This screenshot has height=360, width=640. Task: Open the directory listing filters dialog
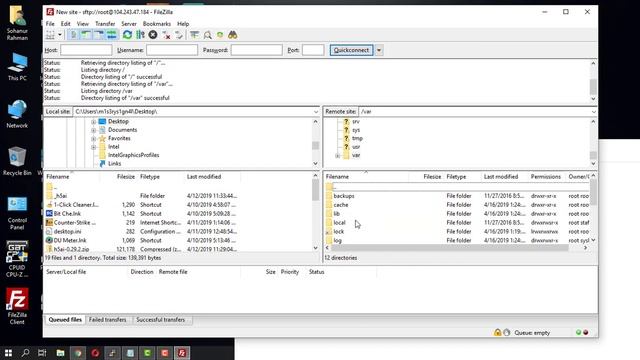coord(194,35)
